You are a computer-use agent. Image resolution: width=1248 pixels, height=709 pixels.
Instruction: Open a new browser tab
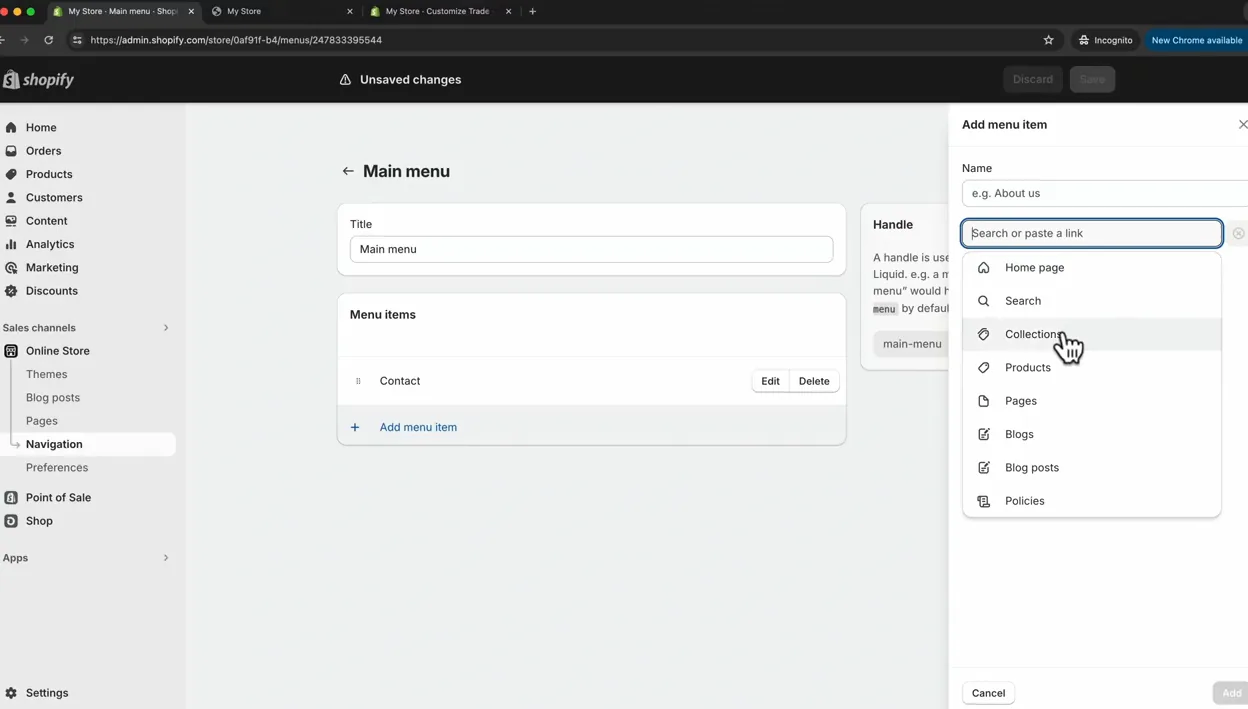(532, 11)
